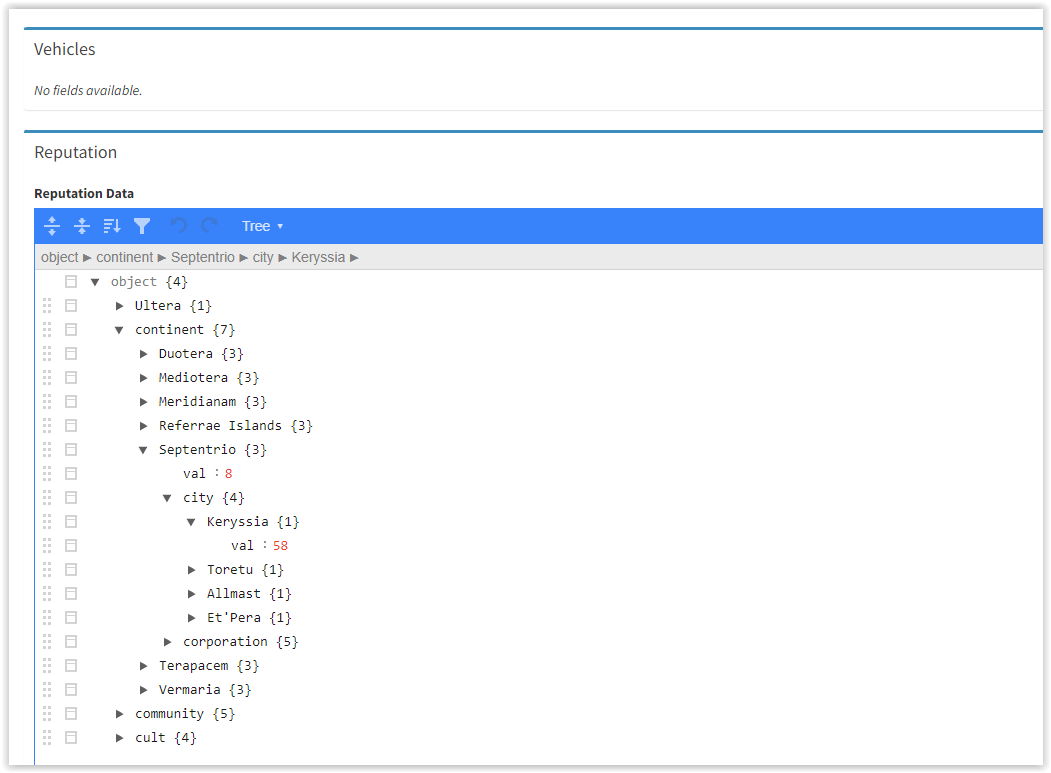The width and height of the screenshot is (1051, 773).
Task: Expand all fields in the JSON editor
Action: (52, 226)
